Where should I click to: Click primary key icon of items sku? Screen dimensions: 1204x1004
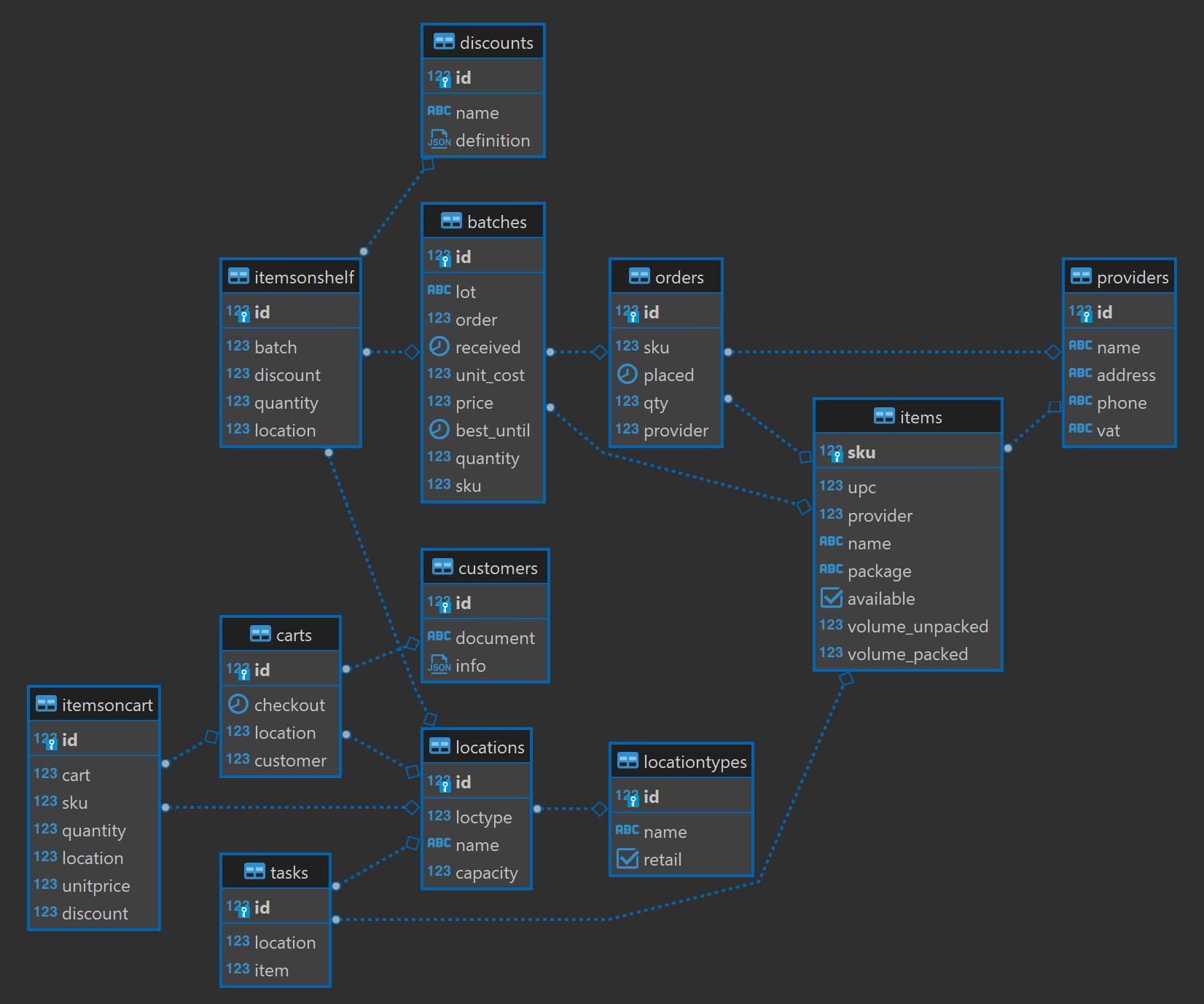click(831, 452)
